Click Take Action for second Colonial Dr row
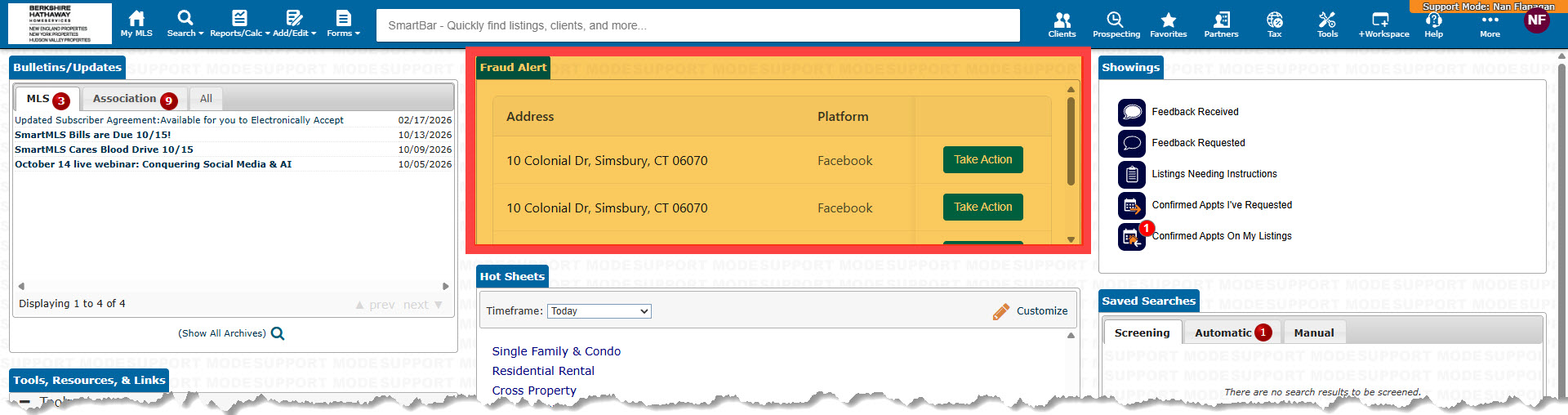This screenshot has width=1568, height=415. coord(982,207)
